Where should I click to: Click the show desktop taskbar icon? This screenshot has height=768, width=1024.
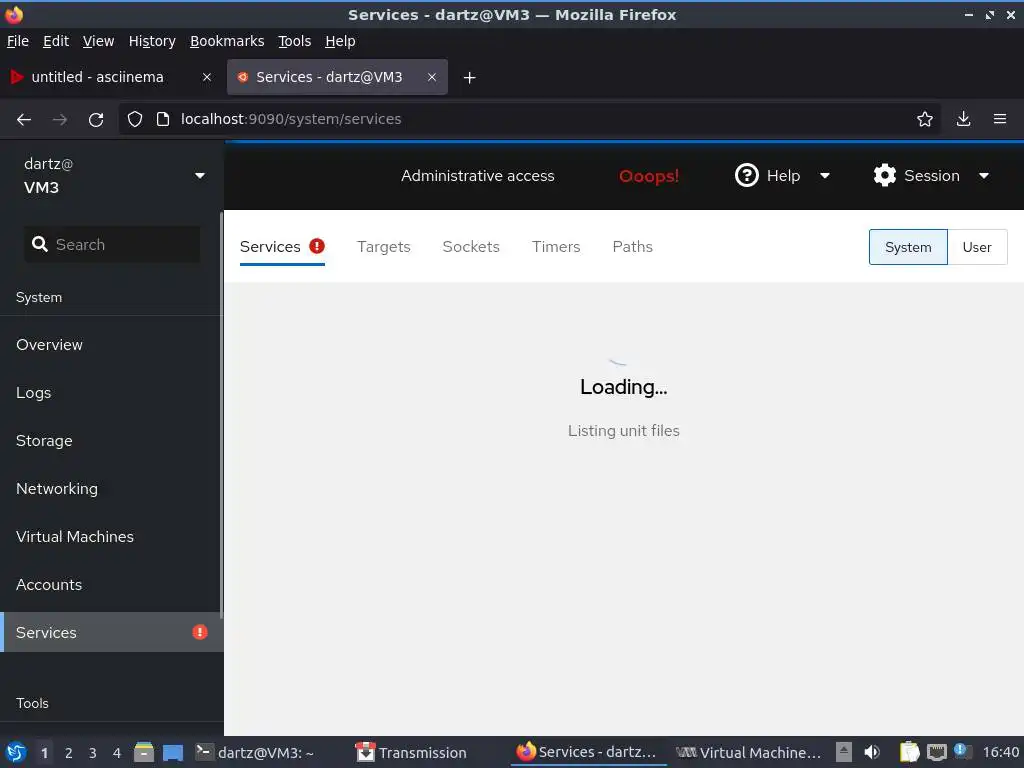tap(172, 752)
